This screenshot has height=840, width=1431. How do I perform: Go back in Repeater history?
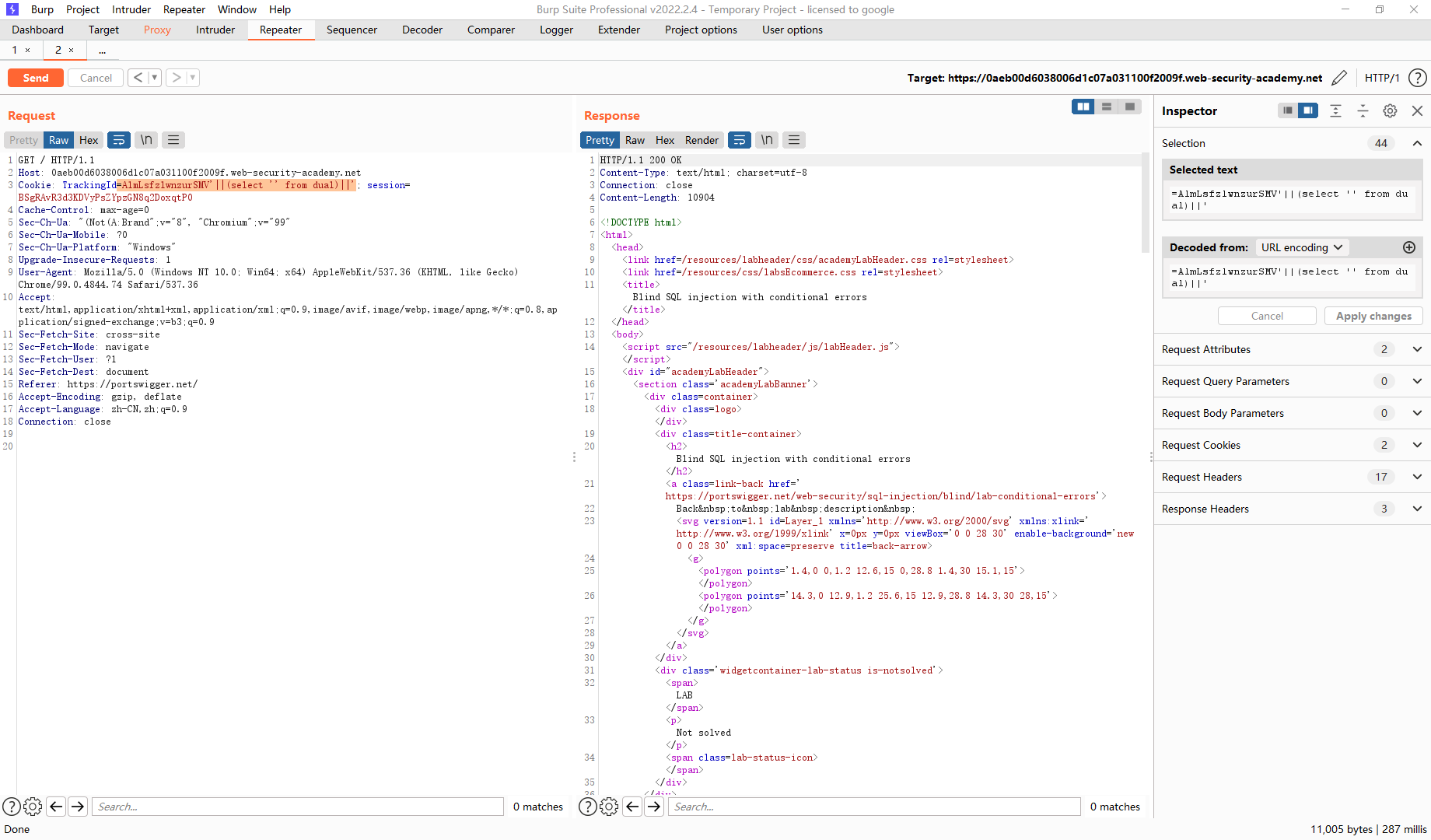pyautogui.click(x=138, y=78)
